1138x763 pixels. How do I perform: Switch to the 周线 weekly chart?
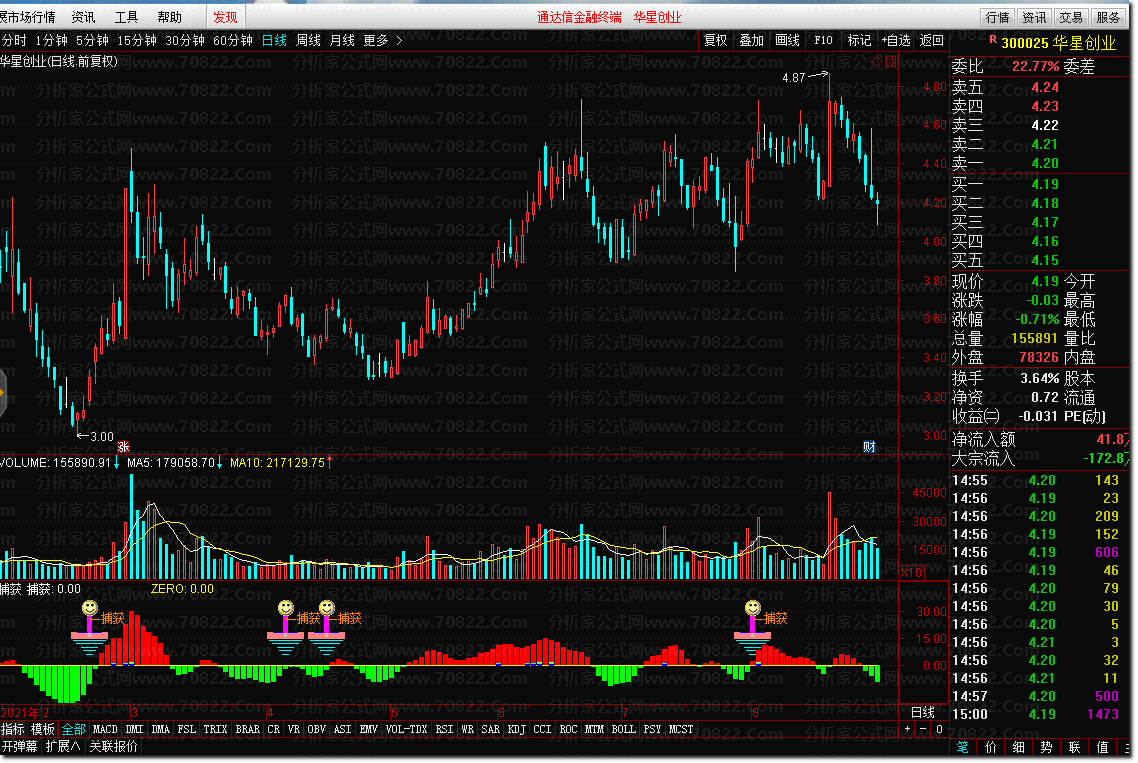[x=308, y=41]
